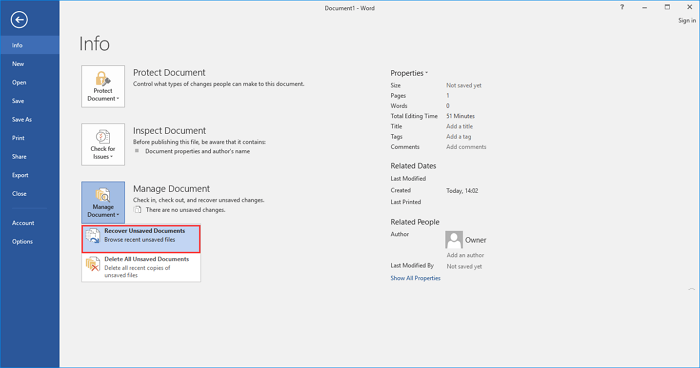Open the Show All Properties link
The width and height of the screenshot is (700, 368).
(415, 278)
